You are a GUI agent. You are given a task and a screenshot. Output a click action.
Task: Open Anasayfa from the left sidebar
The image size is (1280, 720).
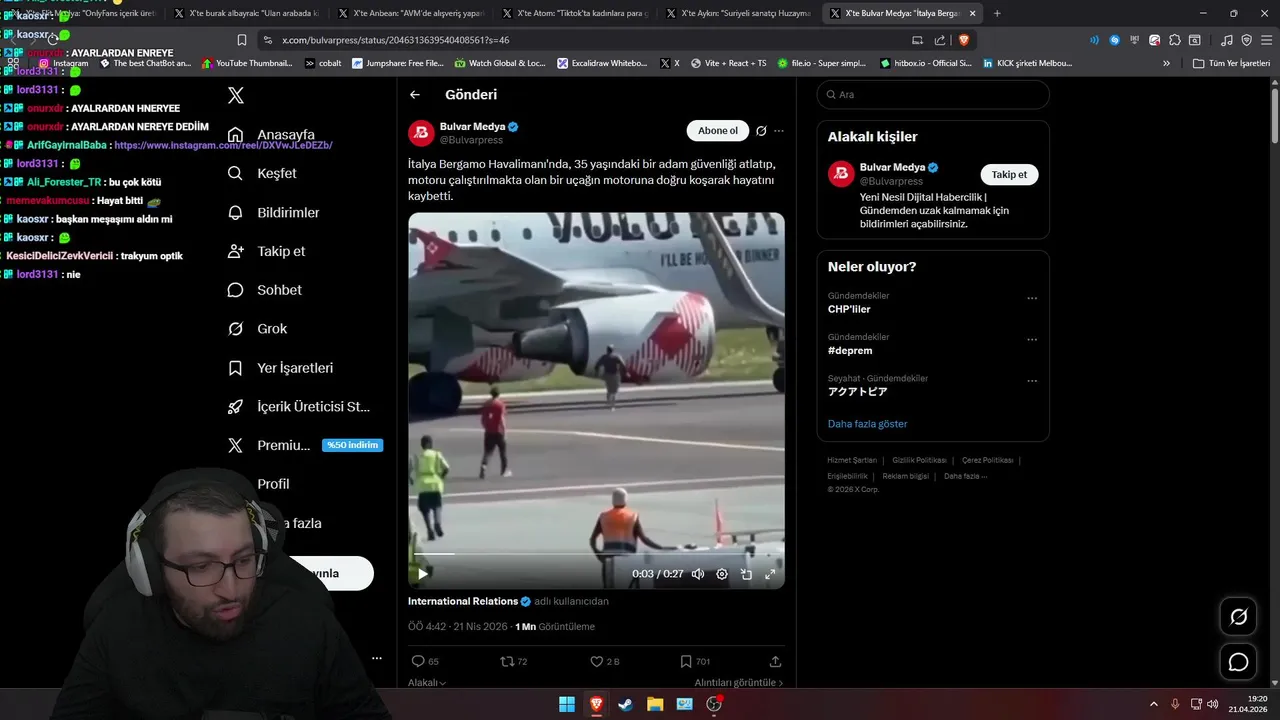coord(271,134)
